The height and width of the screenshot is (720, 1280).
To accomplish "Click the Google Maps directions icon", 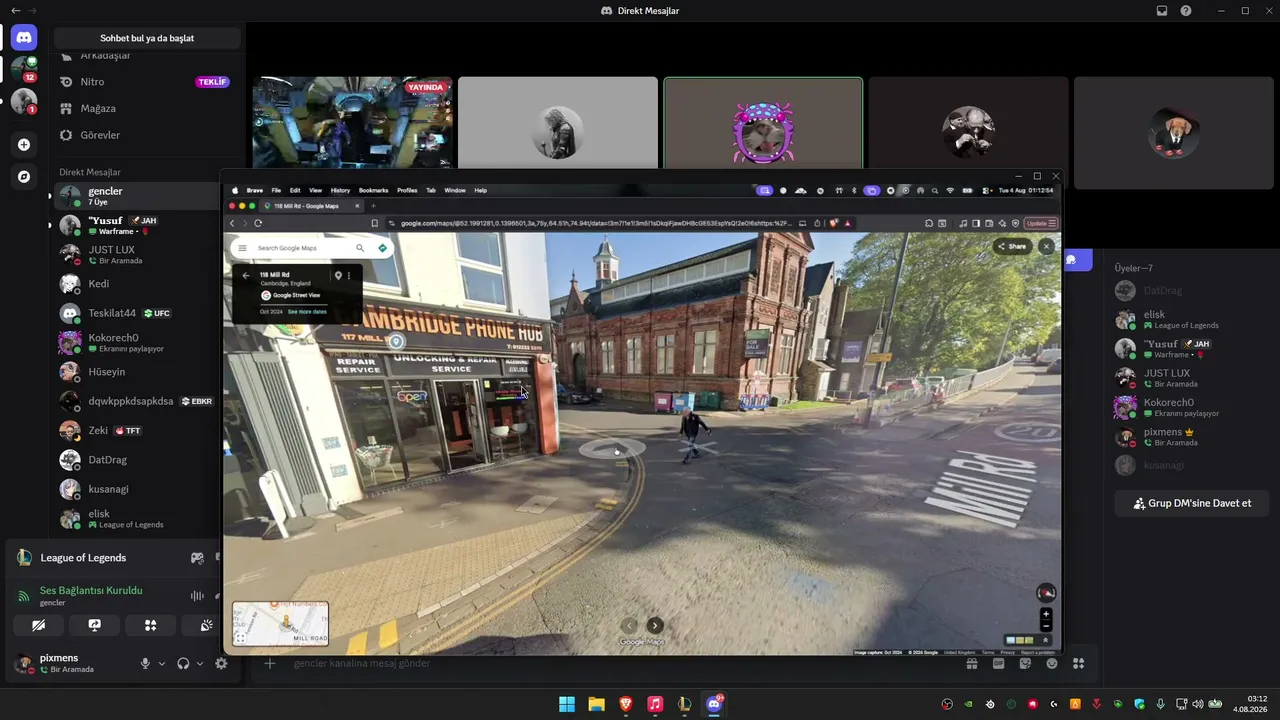I will coord(382,248).
